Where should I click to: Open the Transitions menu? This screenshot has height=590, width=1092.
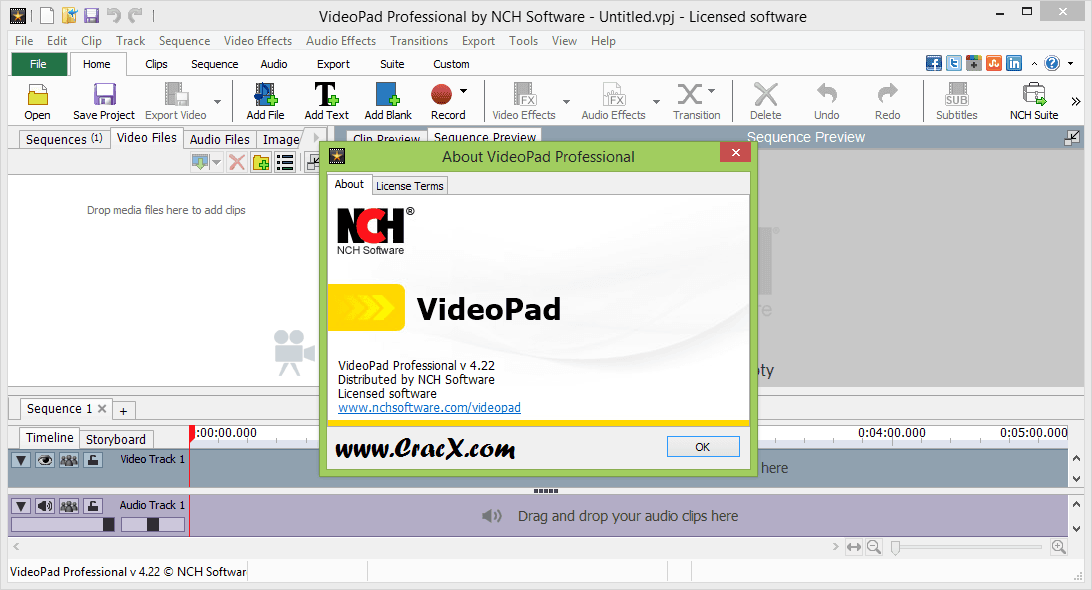click(x=419, y=40)
